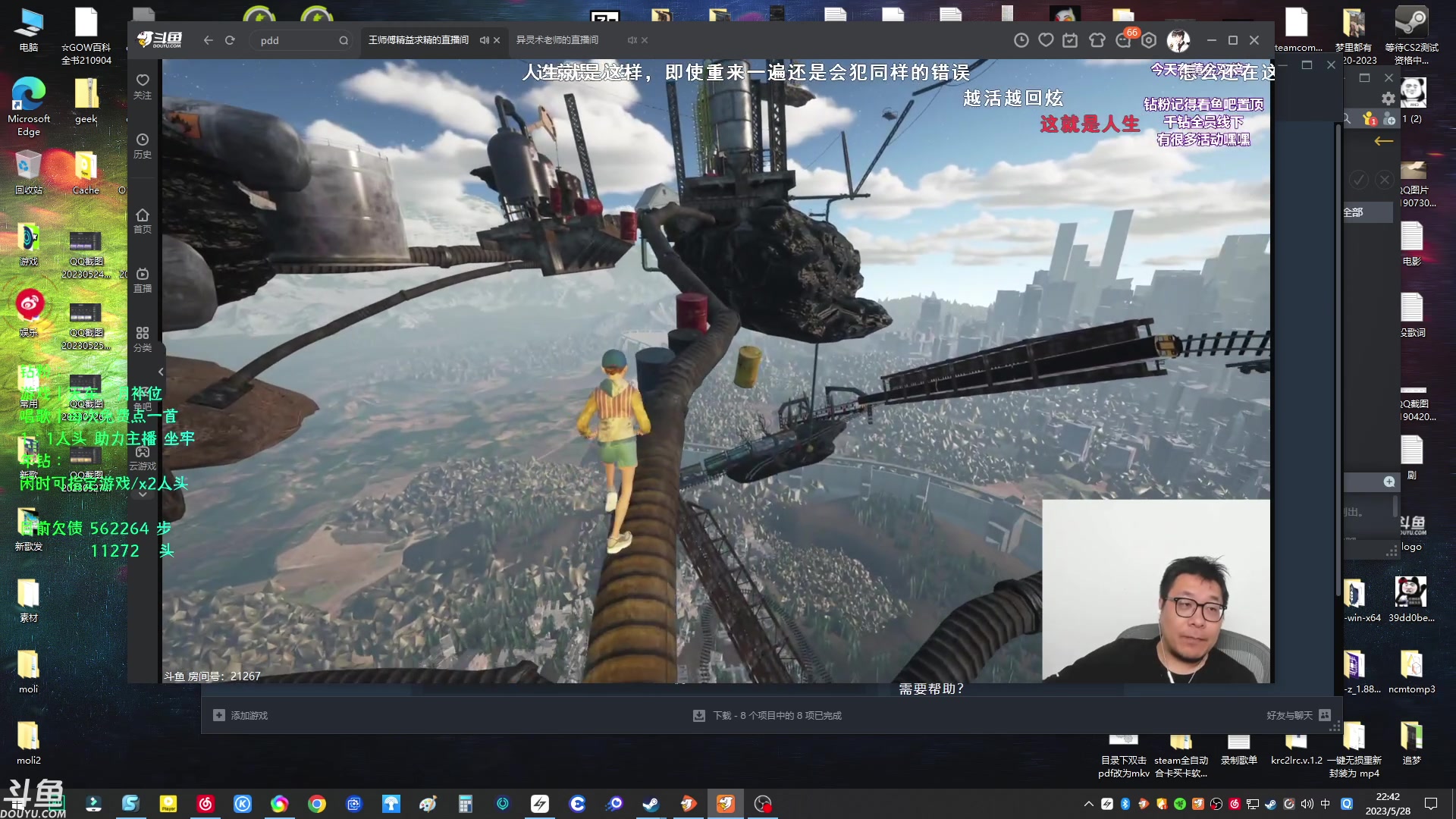1456x819 pixels.
Task: Open the Cache folder on desktop
Action: [86, 172]
